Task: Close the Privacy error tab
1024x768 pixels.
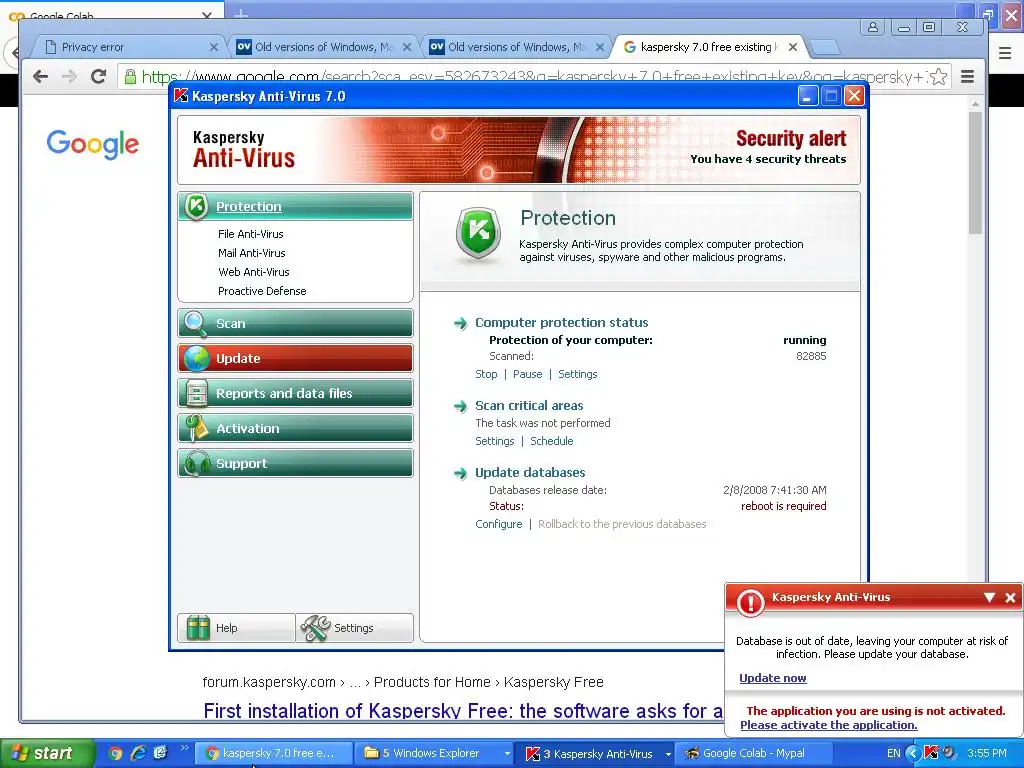Action: pyautogui.click(x=214, y=47)
